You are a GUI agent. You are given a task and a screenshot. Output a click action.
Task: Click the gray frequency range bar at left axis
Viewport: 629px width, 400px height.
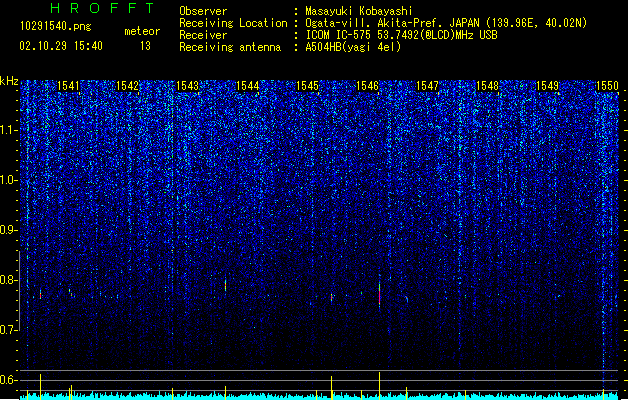click(x=19, y=291)
